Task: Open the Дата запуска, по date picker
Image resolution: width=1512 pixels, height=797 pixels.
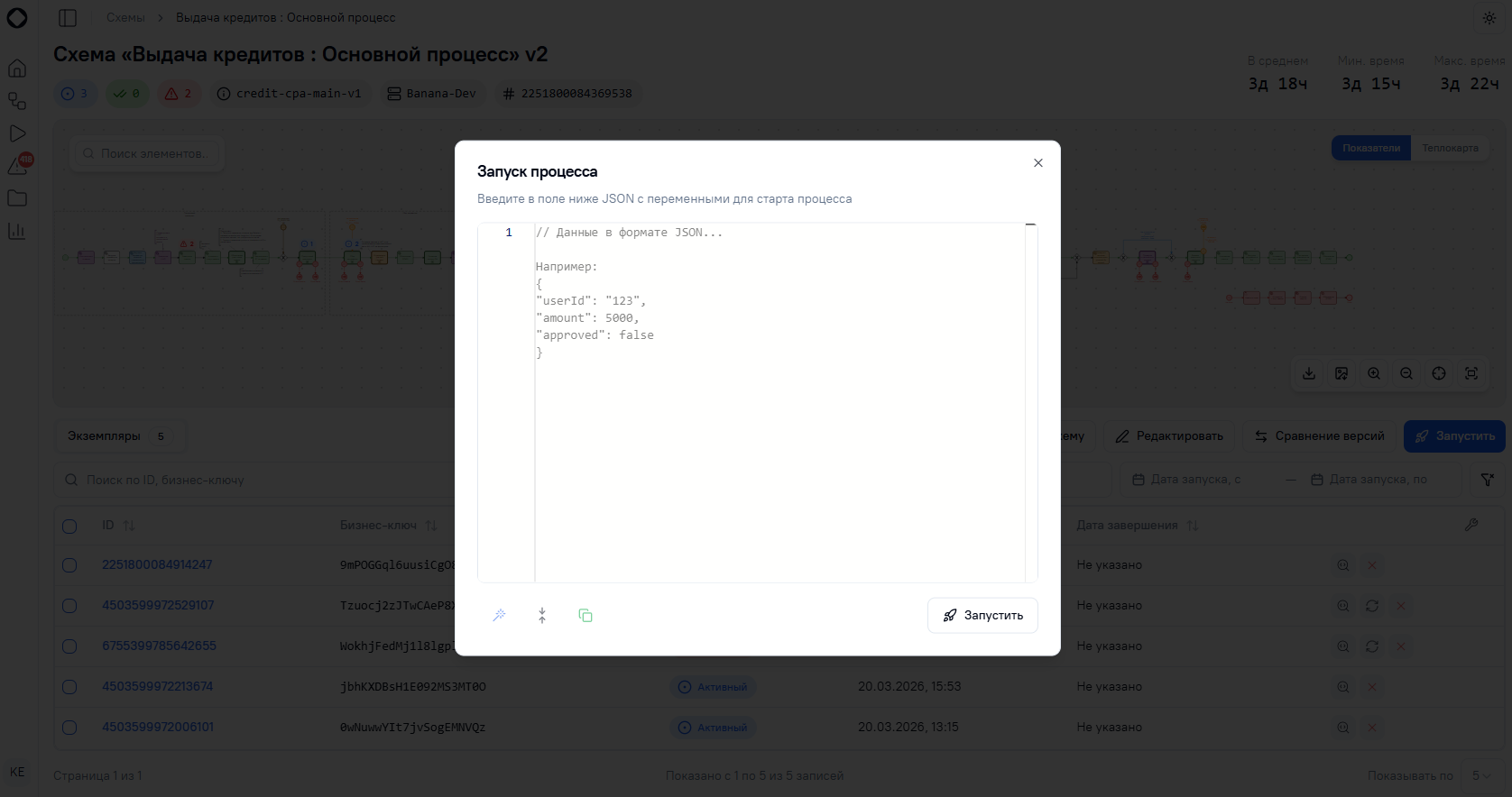Action: pos(1378,480)
